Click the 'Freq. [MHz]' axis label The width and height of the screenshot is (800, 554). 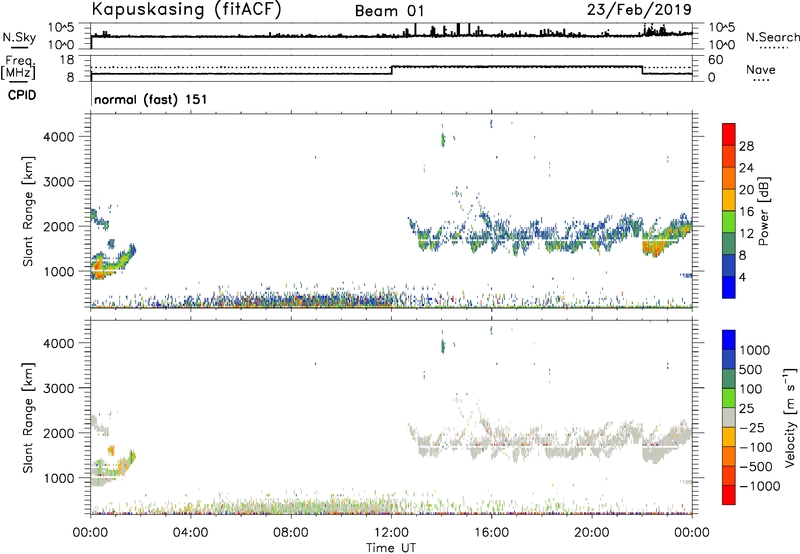click(x=19, y=68)
